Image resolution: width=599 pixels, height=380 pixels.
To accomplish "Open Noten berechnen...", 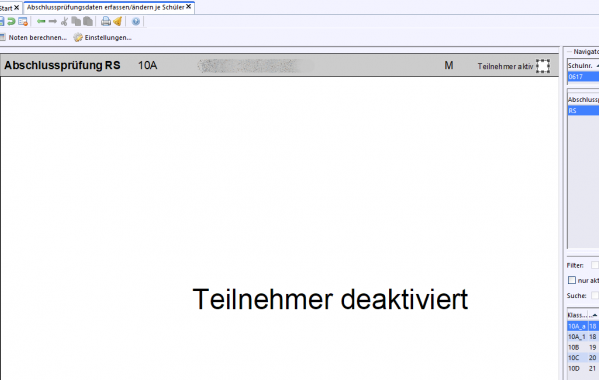I will [x=37, y=37].
